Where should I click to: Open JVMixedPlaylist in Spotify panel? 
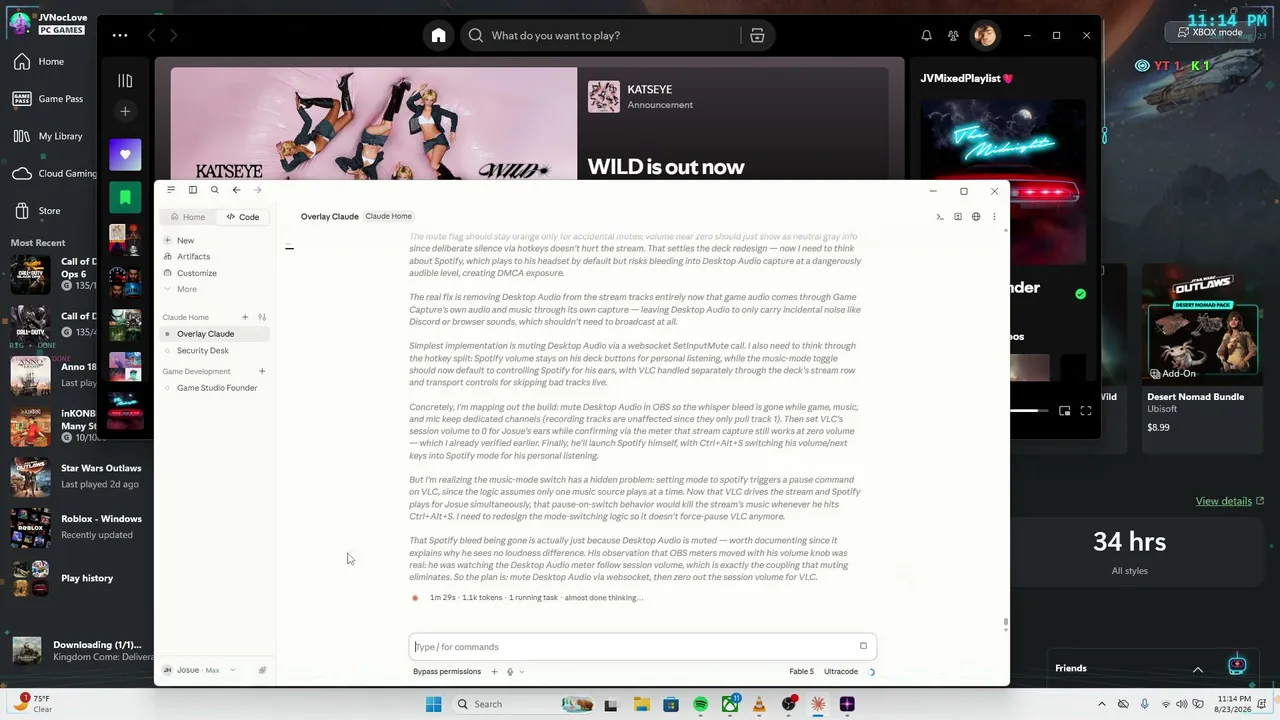pyautogui.click(x=967, y=78)
